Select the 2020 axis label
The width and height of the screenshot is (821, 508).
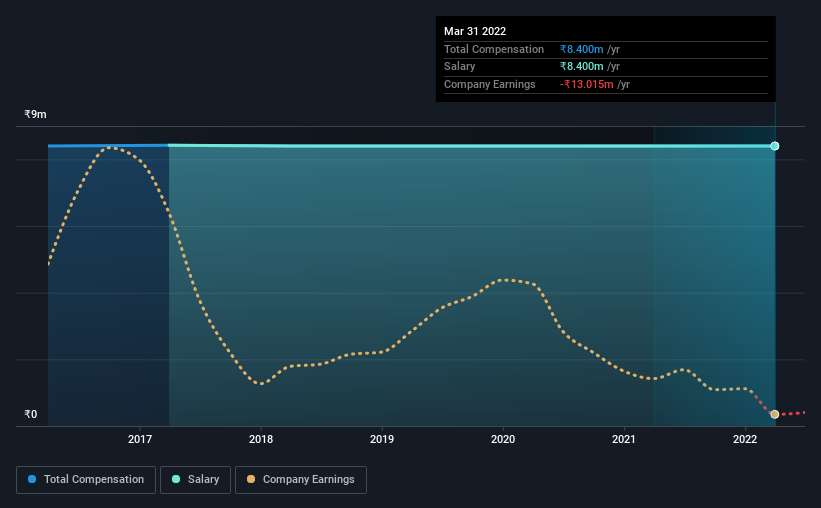coord(503,439)
